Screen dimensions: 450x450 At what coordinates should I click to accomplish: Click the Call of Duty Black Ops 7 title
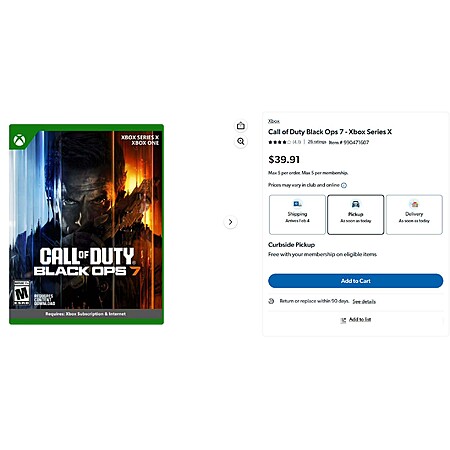click(330, 132)
